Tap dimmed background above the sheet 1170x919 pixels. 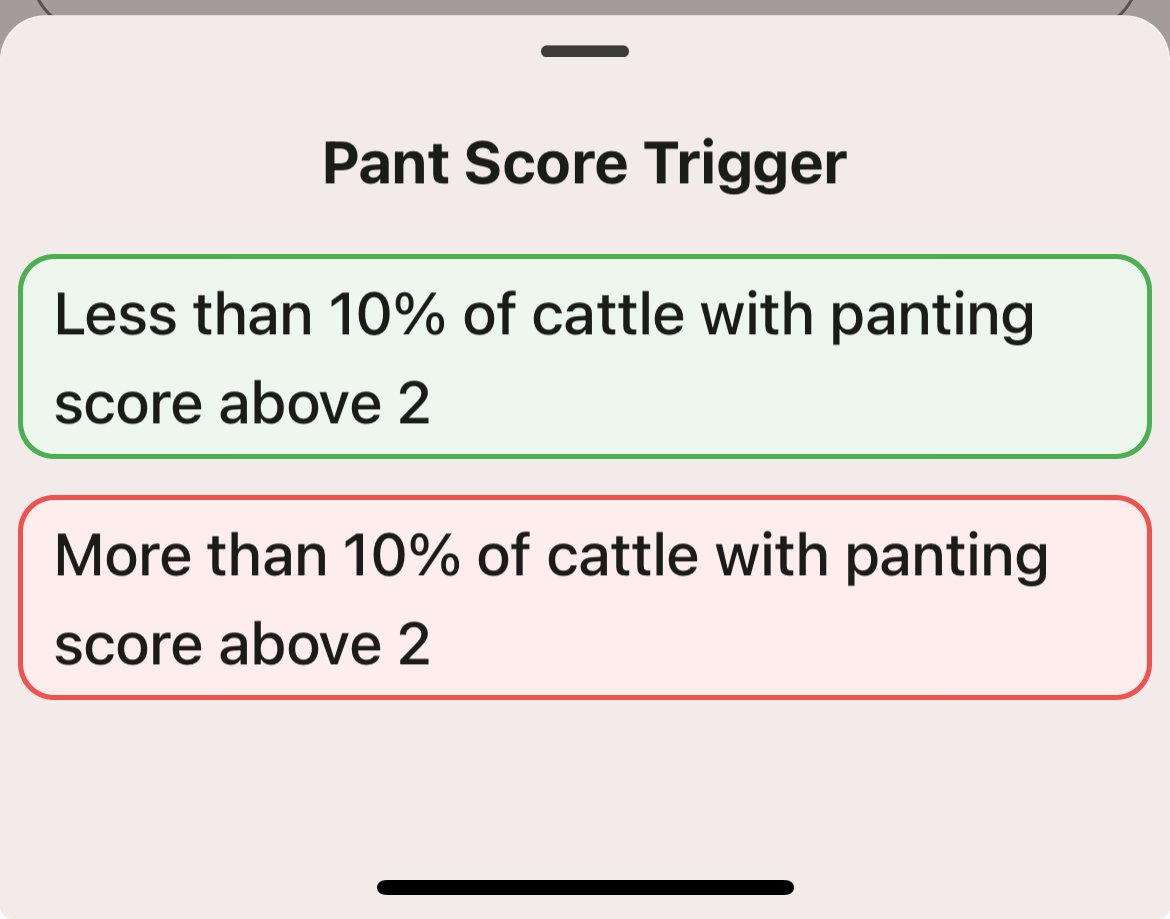585,6
